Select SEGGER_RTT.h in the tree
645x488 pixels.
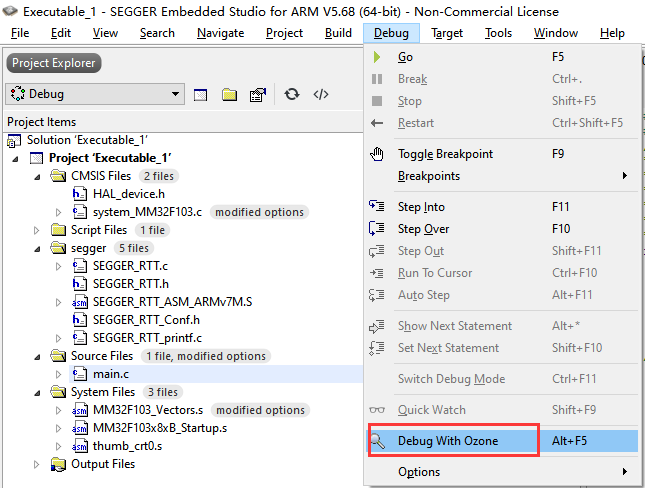pyautogui.click(x=131, y=284)
